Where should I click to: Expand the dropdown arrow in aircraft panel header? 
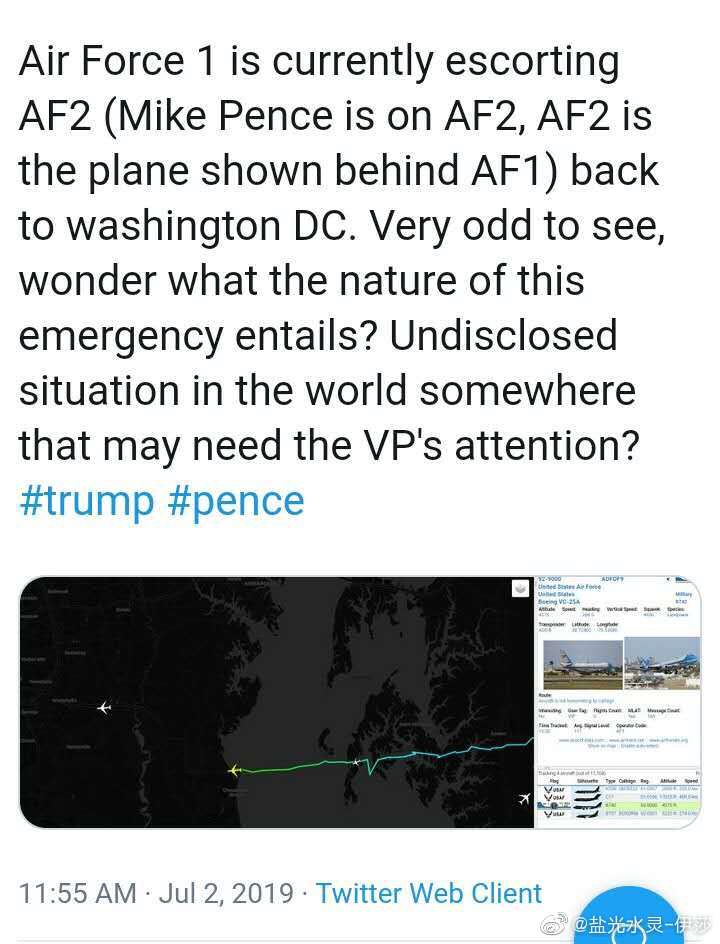click(x=668, y=579)
